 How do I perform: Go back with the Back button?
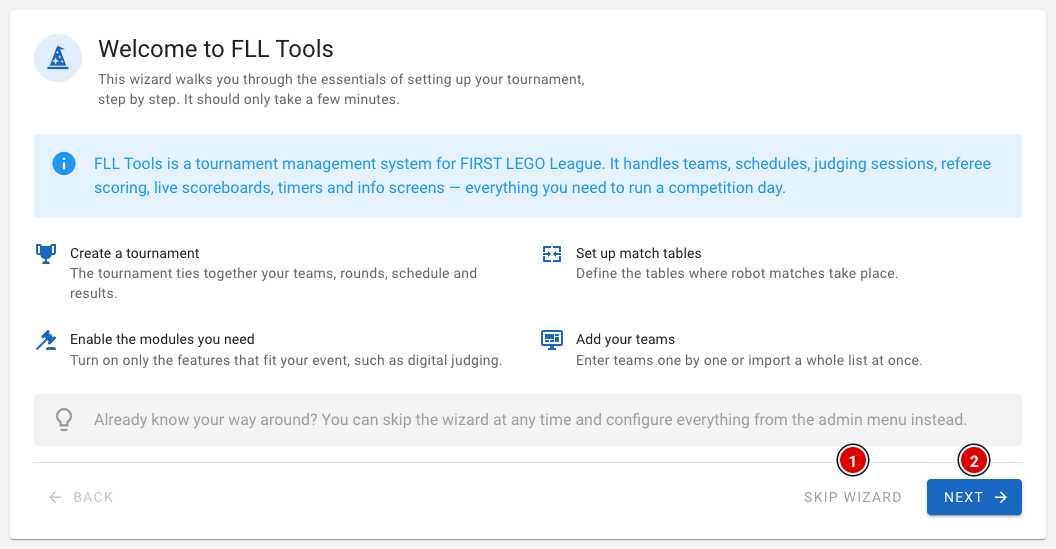click(81, 497)
